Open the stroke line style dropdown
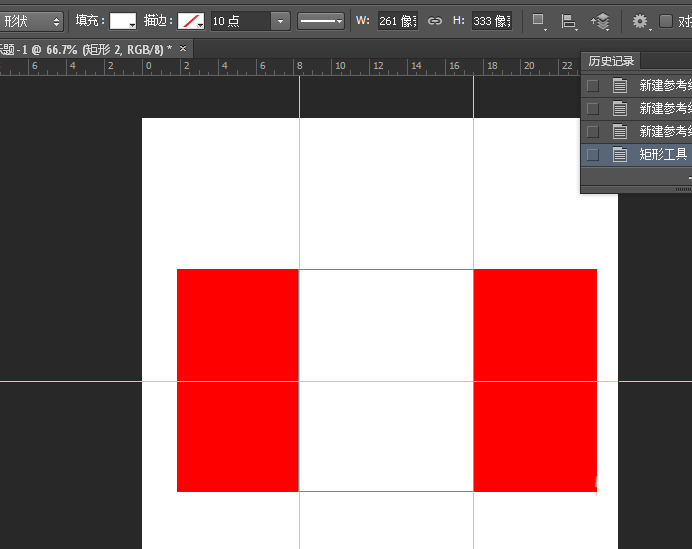Screen dimensions: 692x549 [x=321, y=21]
